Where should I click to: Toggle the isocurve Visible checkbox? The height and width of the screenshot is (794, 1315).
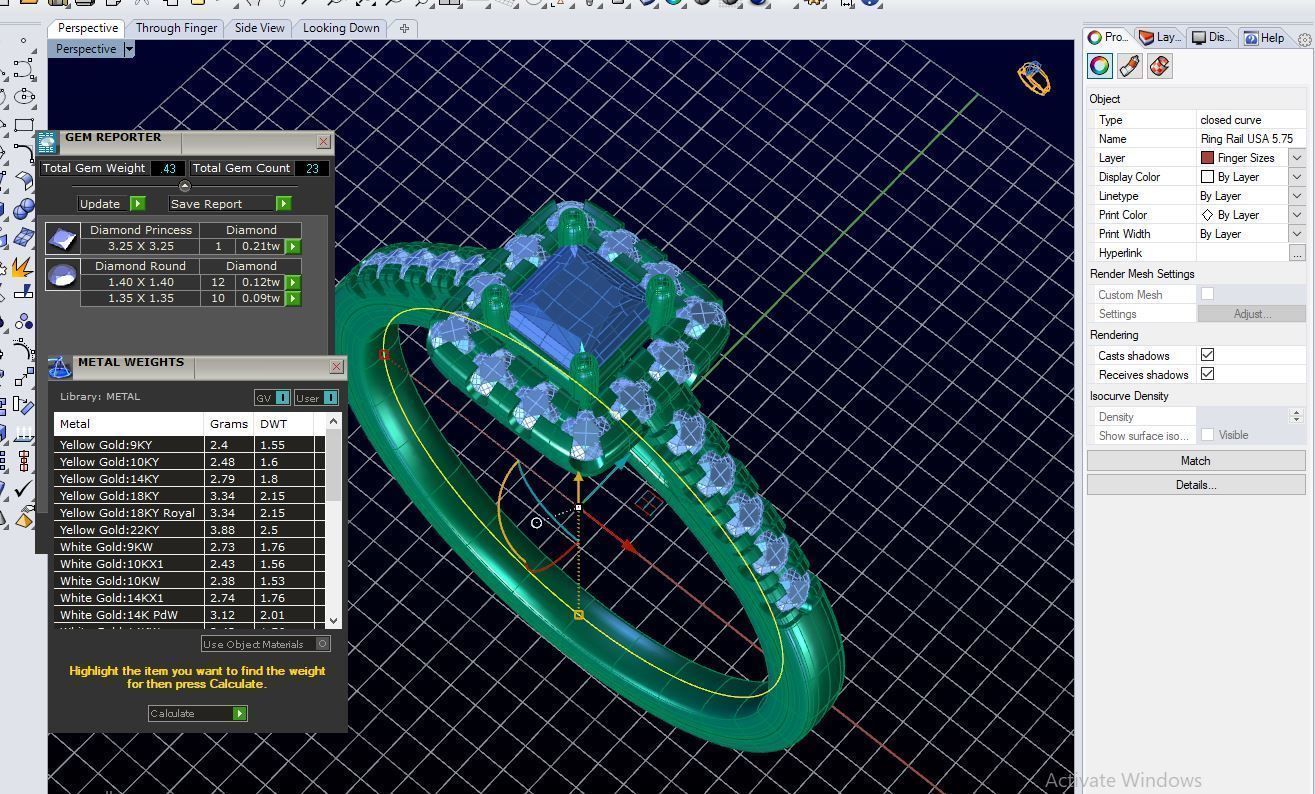coord(1207,435)
